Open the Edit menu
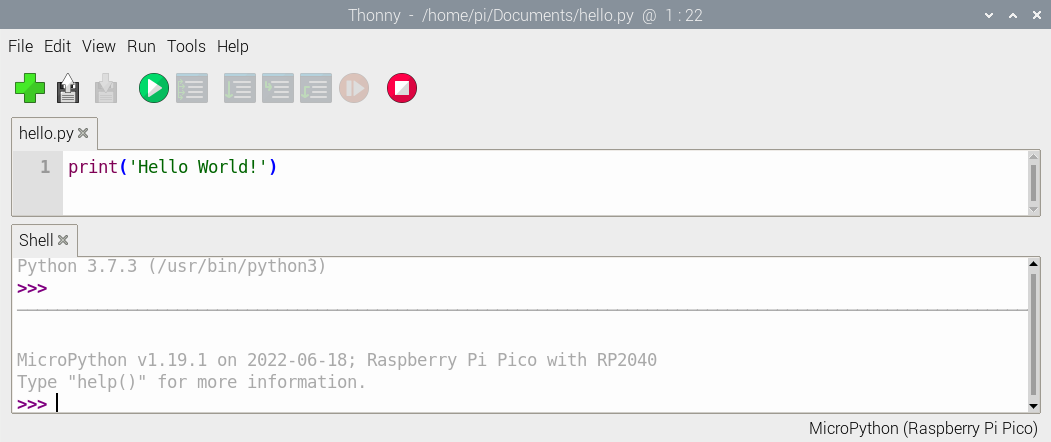The image size is (1051, 442). pyautogui.click(x=57, y=46)
